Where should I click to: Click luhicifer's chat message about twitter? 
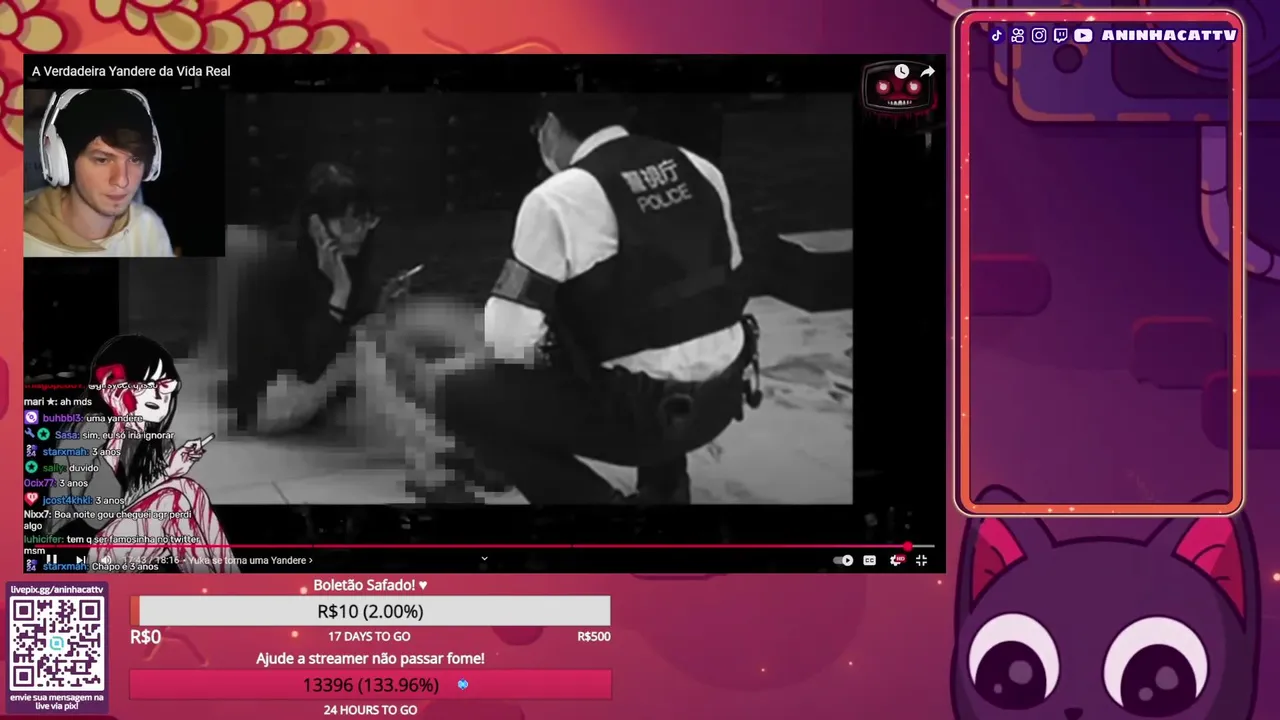[x=112, y=544]
